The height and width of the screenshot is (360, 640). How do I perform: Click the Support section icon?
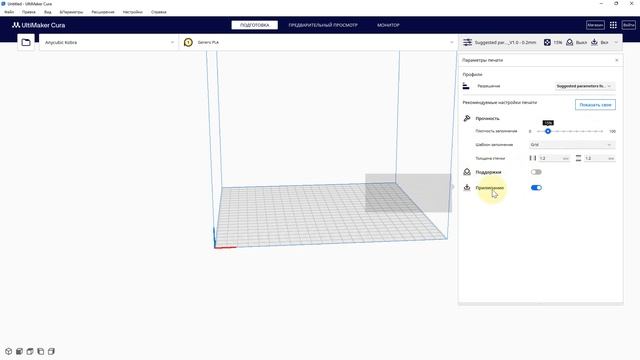[467, 172]
